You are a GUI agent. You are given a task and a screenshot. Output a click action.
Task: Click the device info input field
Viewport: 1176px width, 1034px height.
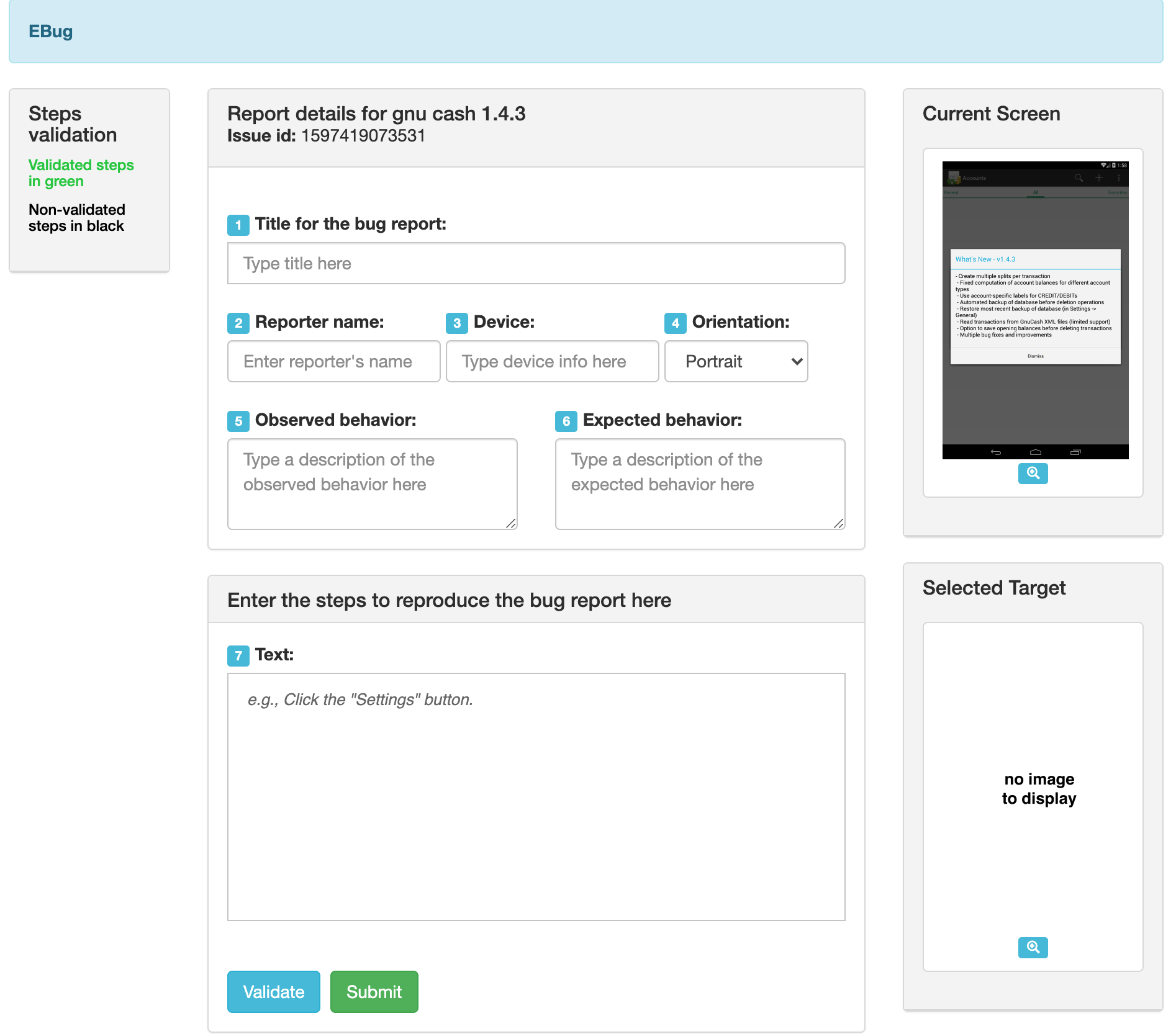pos(552,361)
